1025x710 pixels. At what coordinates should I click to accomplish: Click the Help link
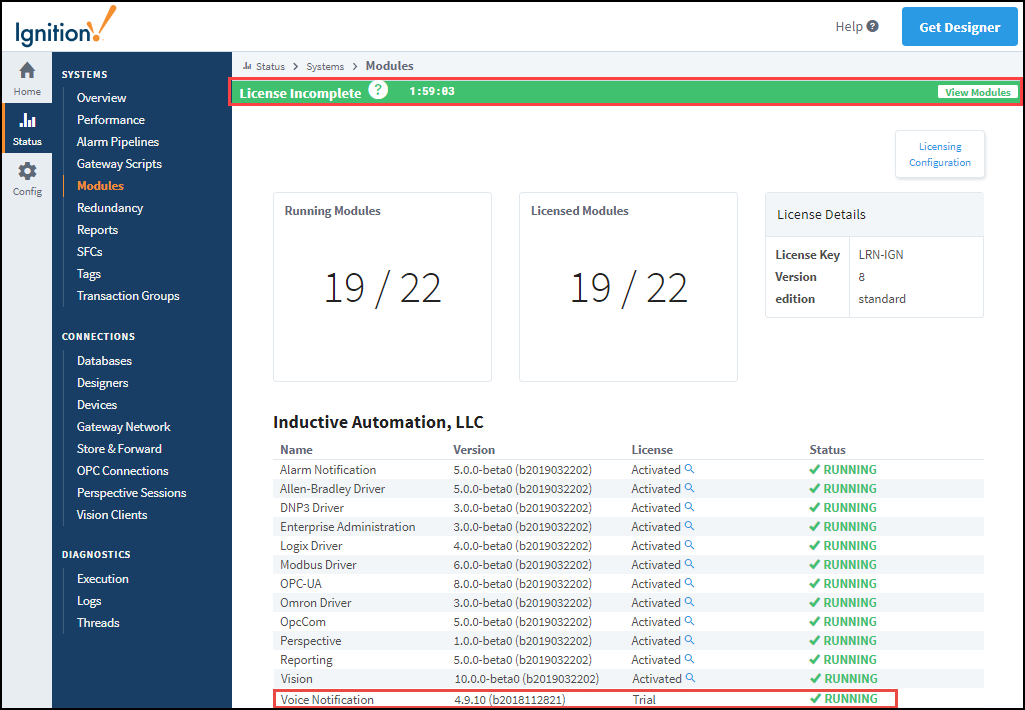pyautogui.click(x=849, y=26)
